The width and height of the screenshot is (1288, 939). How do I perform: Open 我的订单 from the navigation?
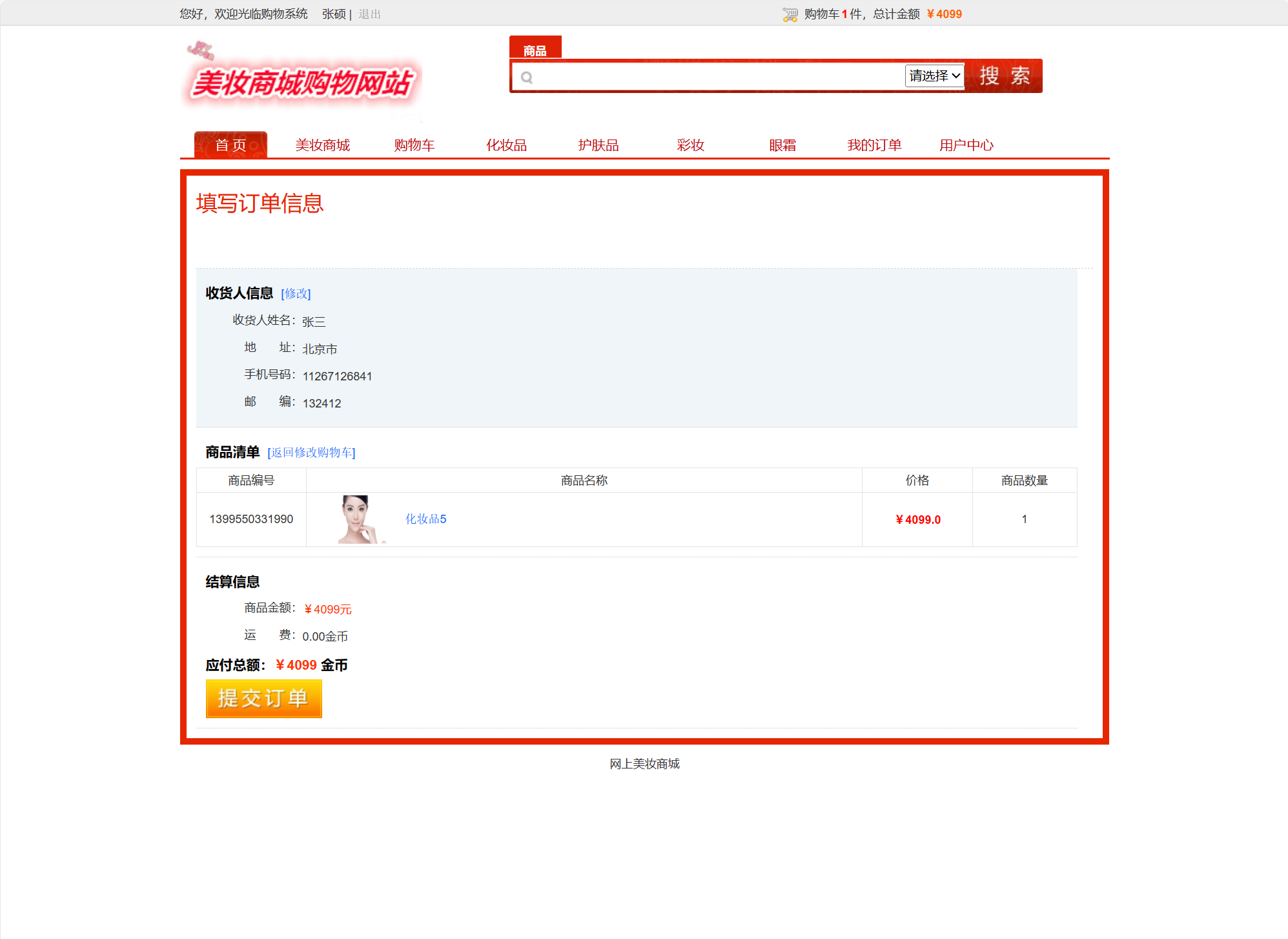874,145
